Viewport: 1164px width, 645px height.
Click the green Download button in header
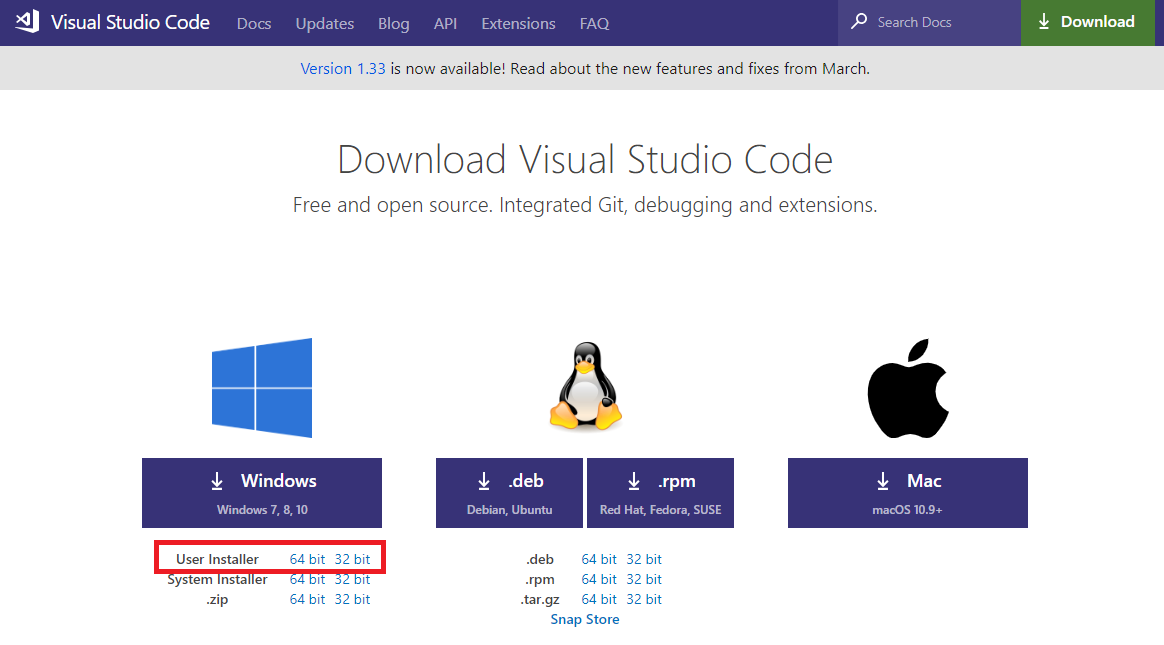(1088, 23)
